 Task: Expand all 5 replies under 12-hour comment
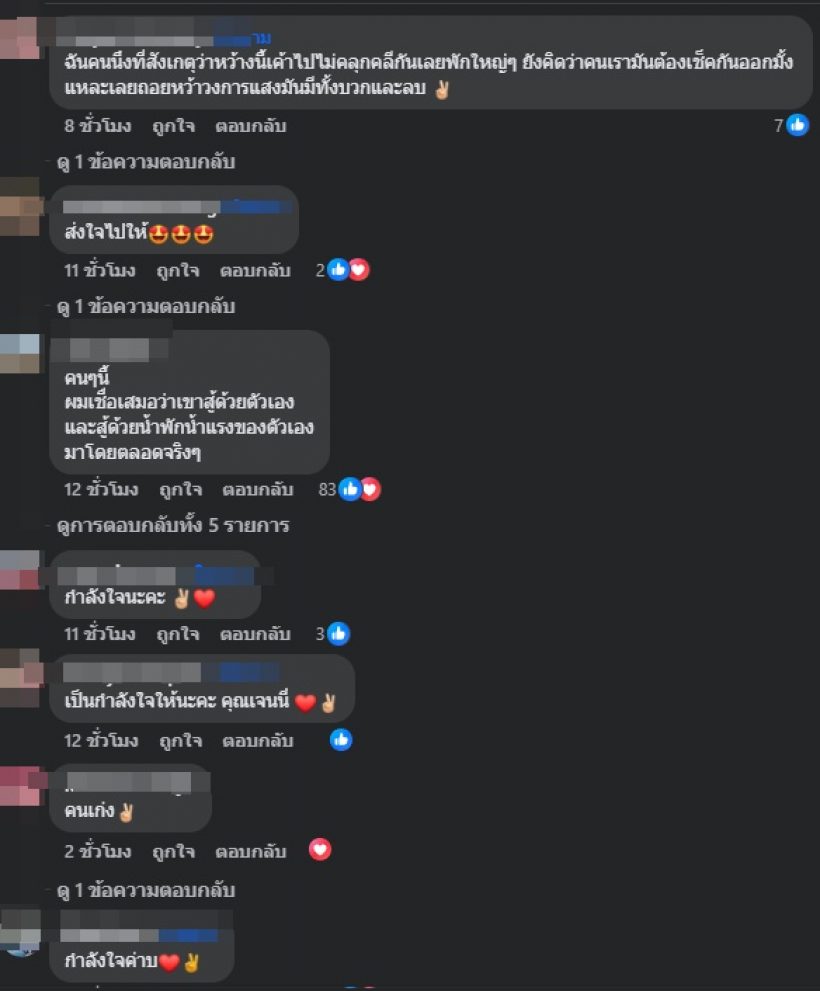(x=173, y=525)
